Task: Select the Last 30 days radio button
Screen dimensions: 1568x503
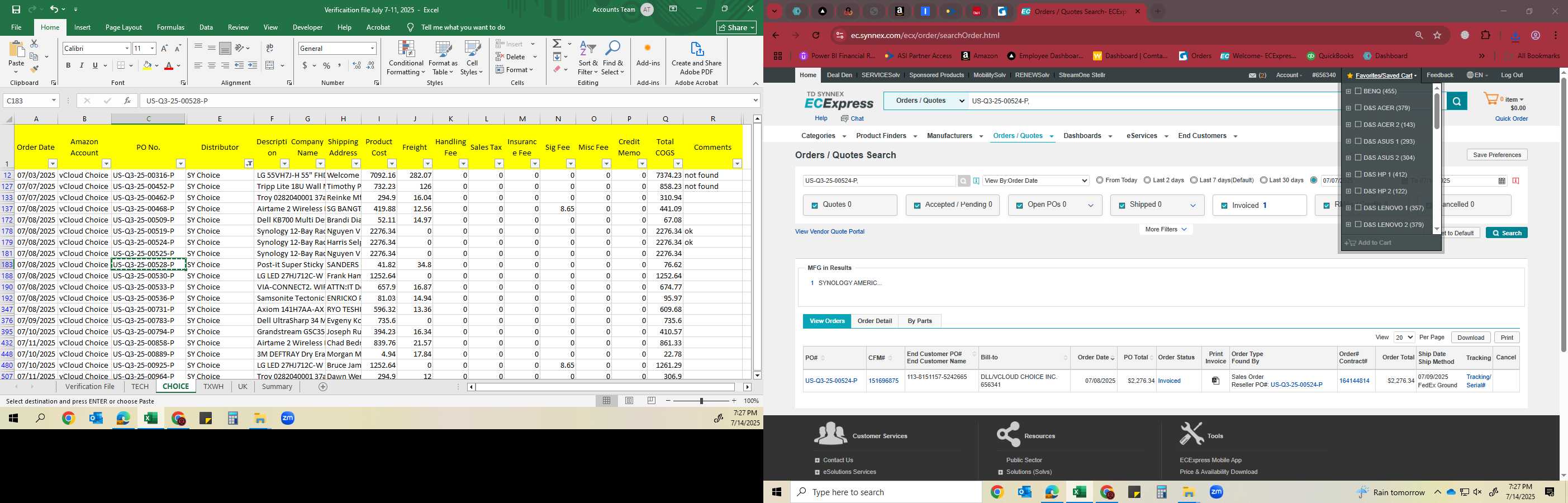Action: (x=1263, y=181)
